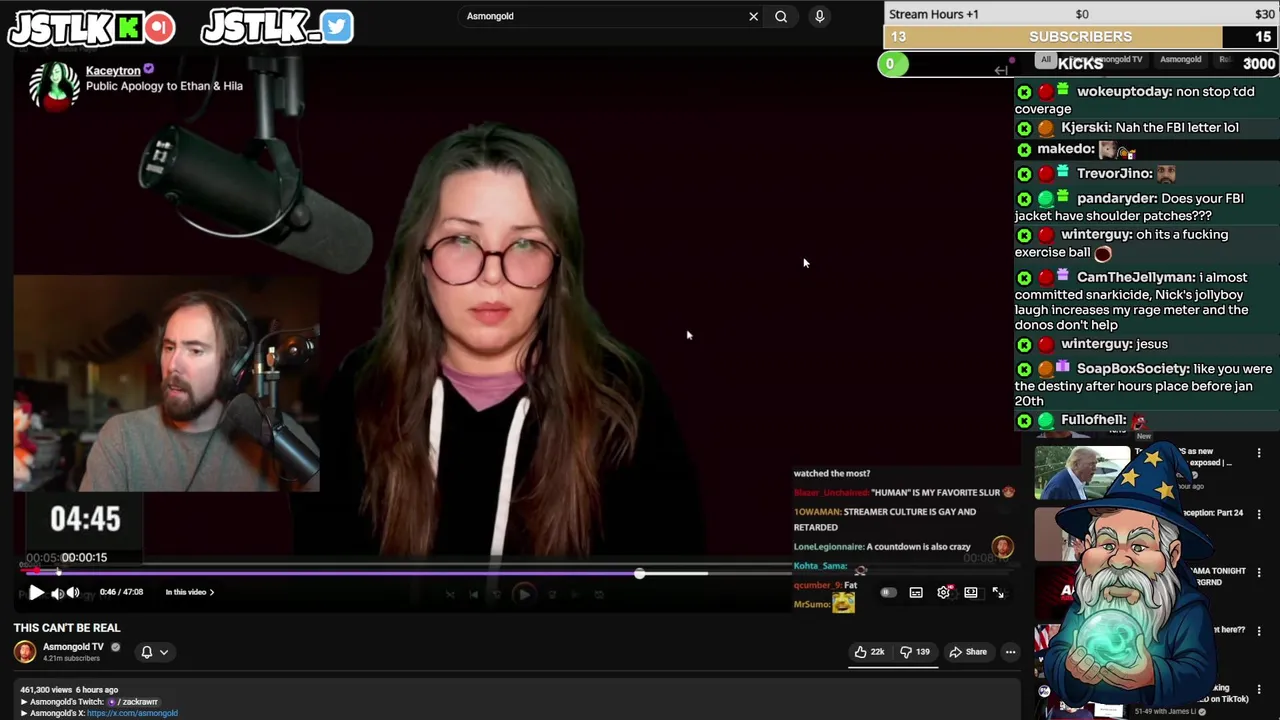Click the Kaceytron channel name in the video

click(113, 71)
